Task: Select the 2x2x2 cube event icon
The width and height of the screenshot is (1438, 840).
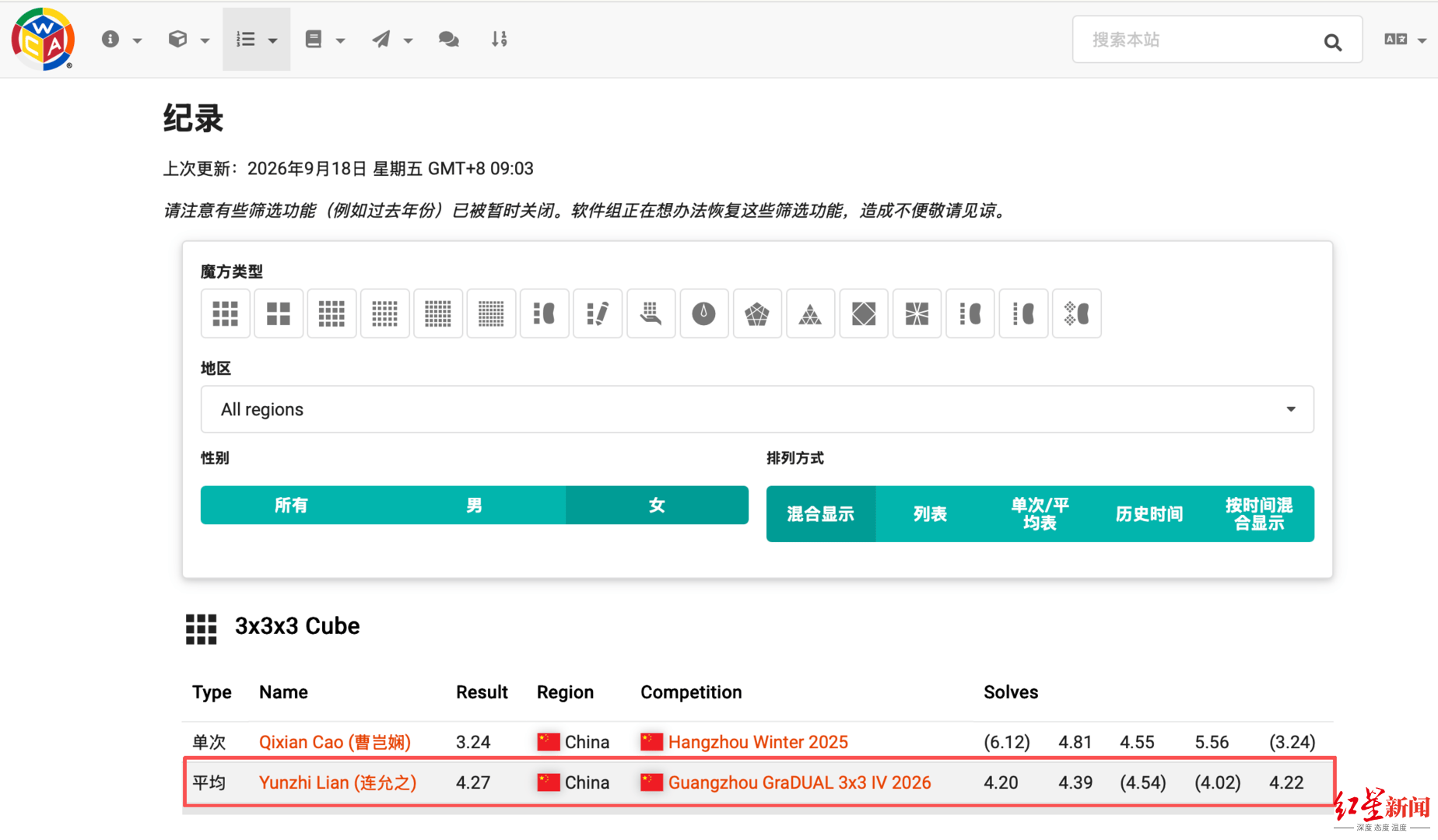Action: coord(279,313)
